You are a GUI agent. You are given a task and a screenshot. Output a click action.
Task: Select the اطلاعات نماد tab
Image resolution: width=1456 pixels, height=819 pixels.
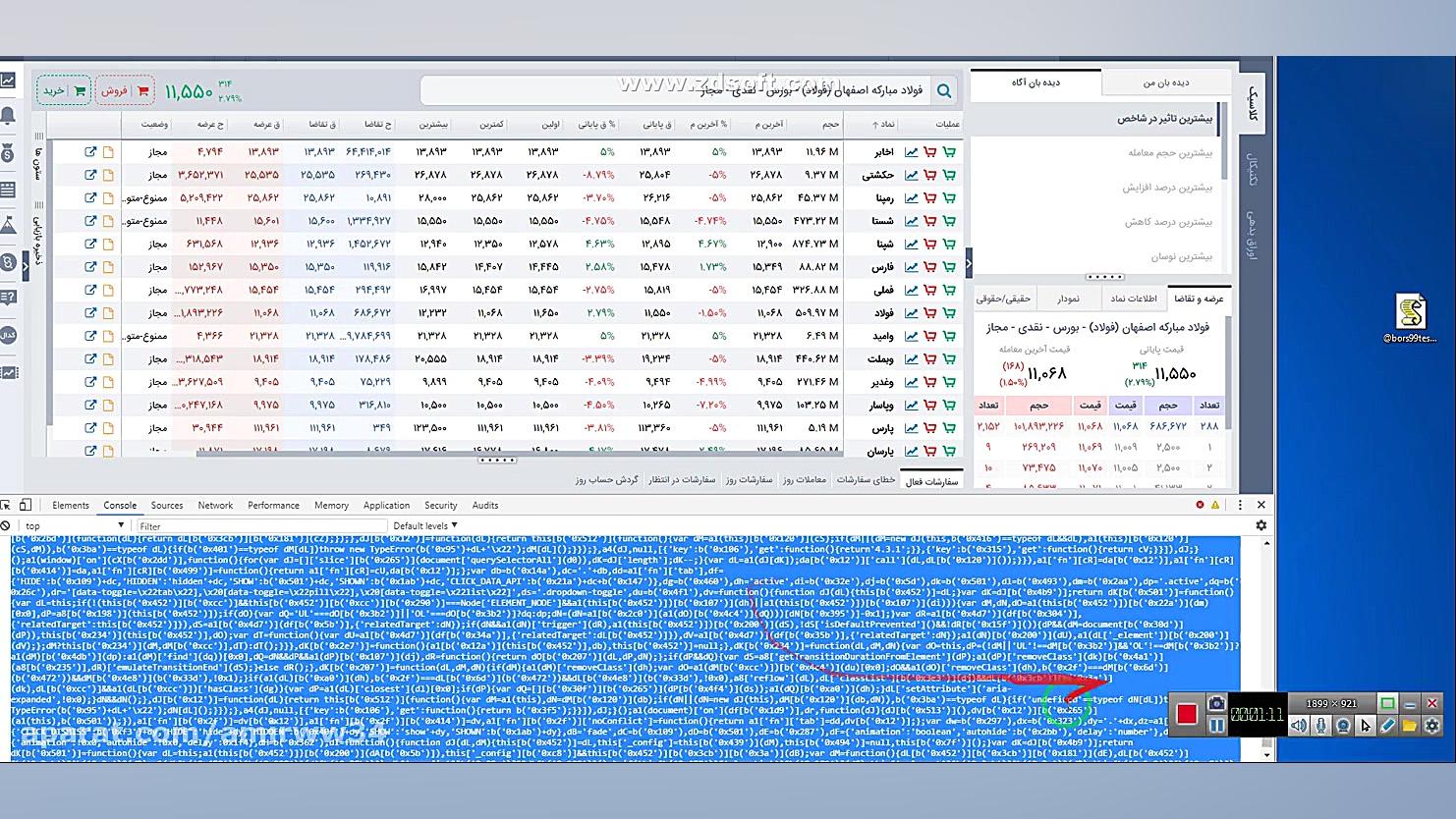click(x=1134, y=298)
